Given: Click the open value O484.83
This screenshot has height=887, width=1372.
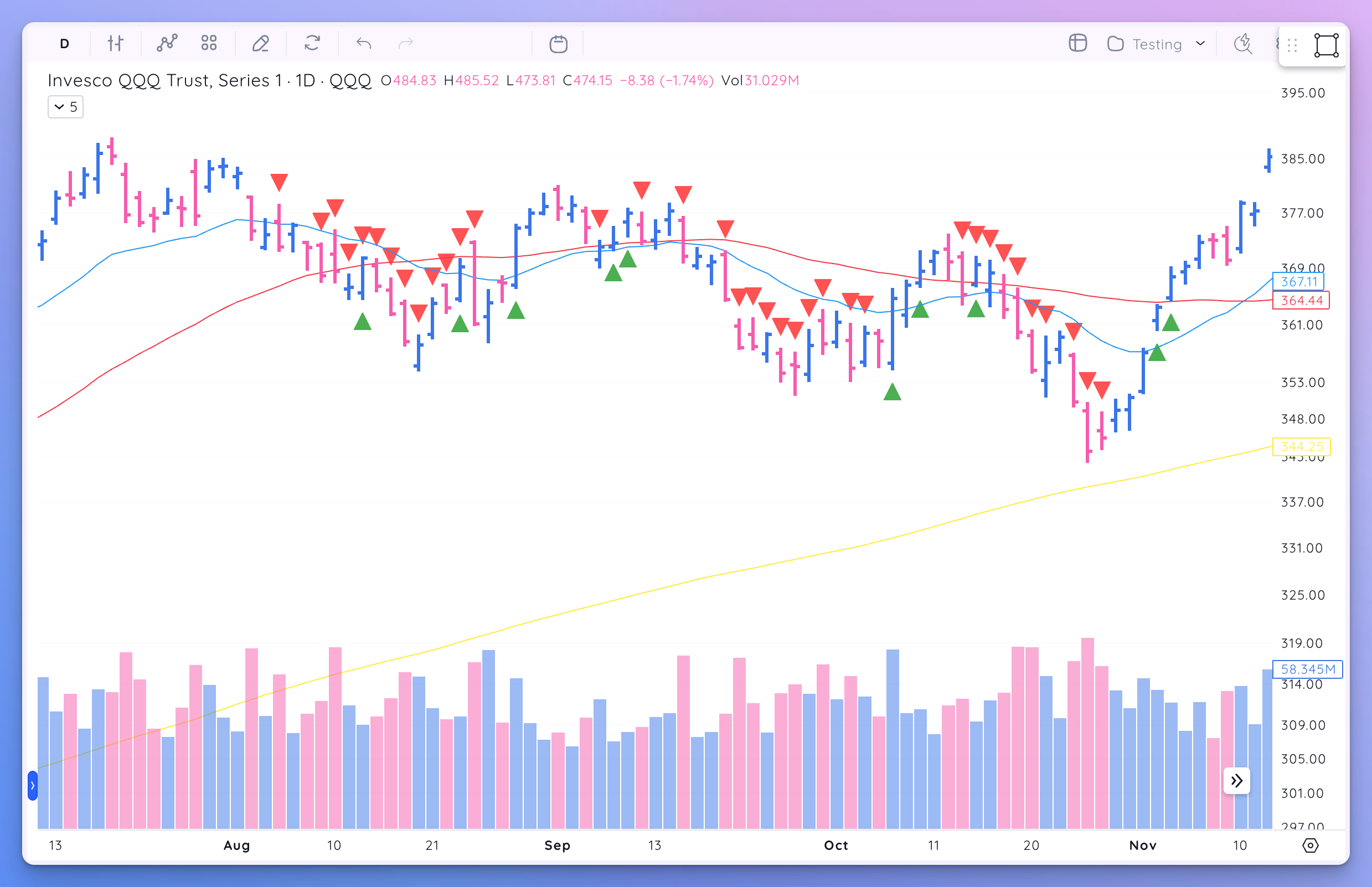Looking at the screenshot, I should 409,81.
